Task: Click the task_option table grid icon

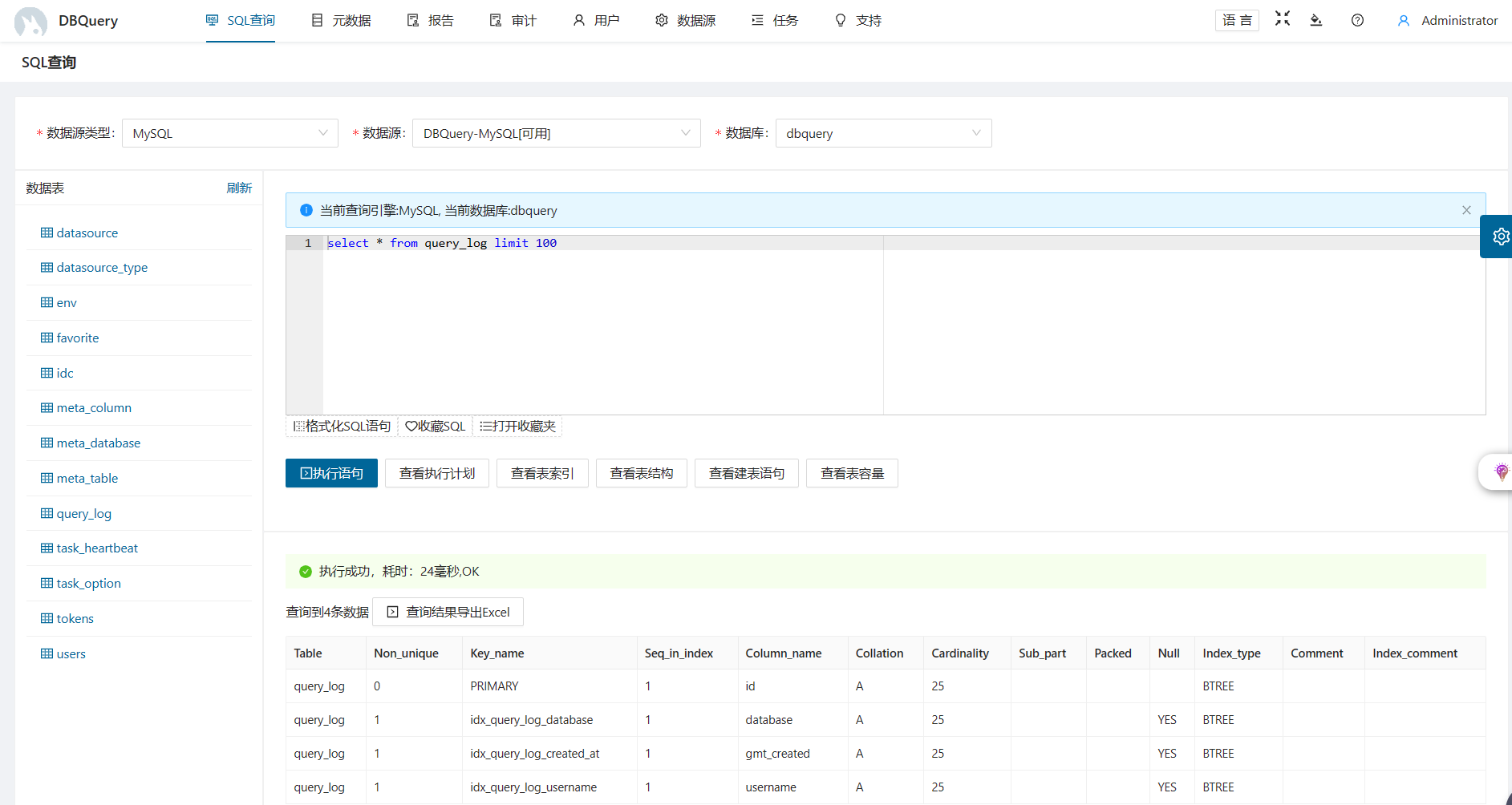Action: click(47, 583)
